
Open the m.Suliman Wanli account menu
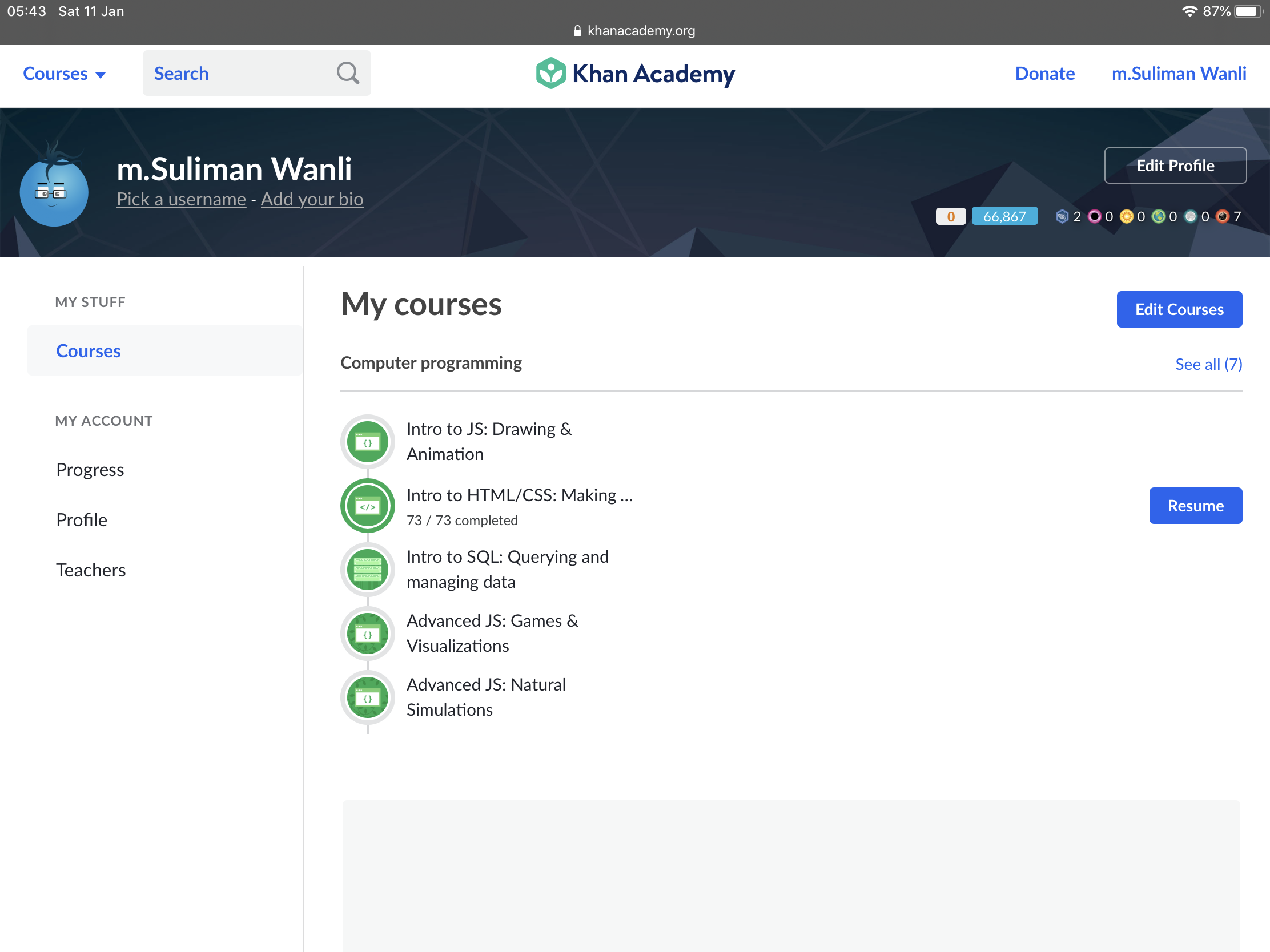(x=1179, y=74)
